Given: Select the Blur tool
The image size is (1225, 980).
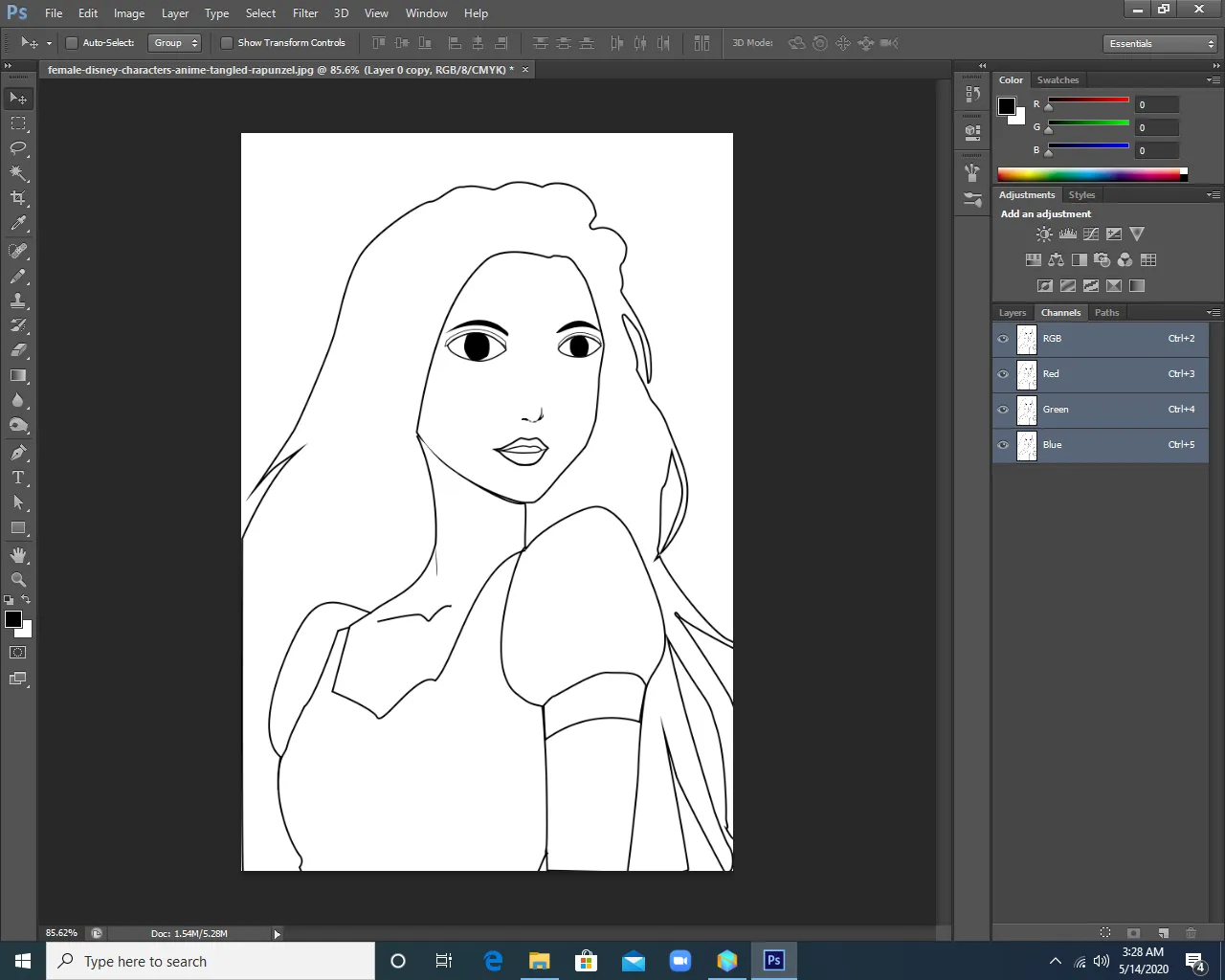Looking at the screenshot, I should pyautogui.click(x=18, y=400).
